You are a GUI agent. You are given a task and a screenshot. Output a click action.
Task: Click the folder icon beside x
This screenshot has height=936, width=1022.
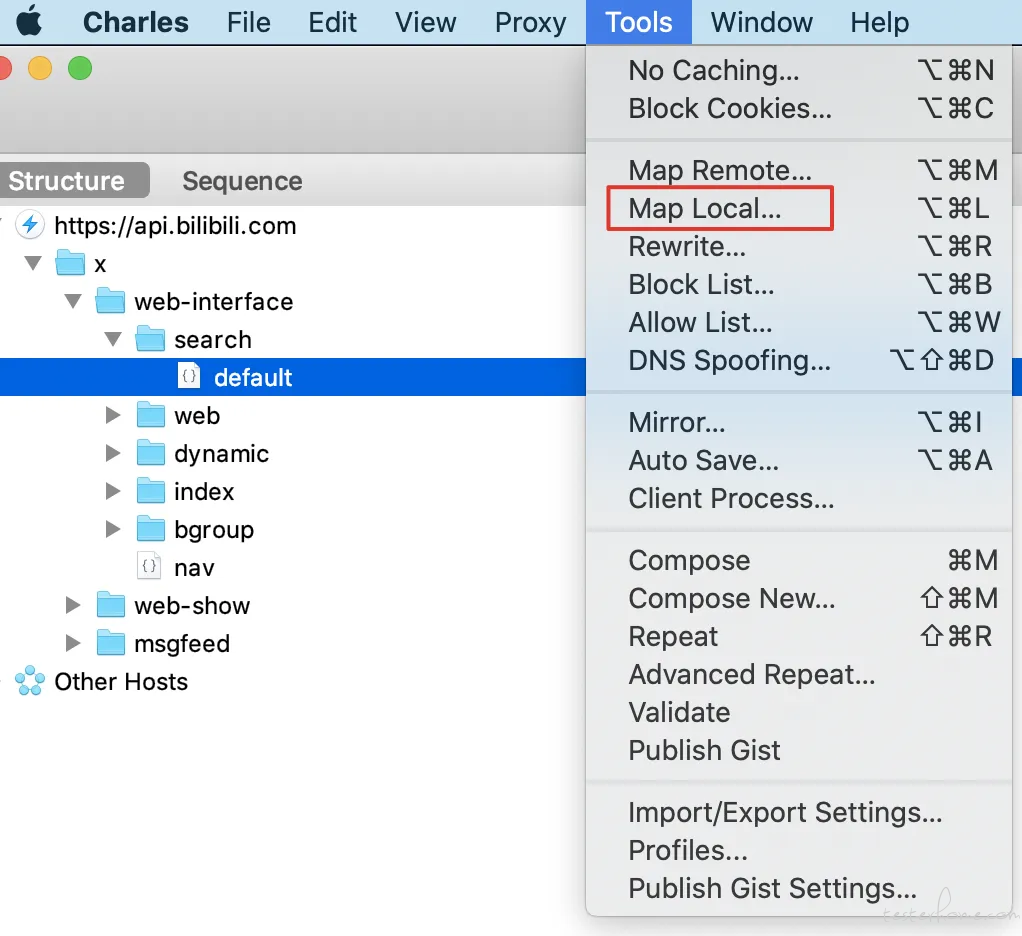tap(70, 263)
